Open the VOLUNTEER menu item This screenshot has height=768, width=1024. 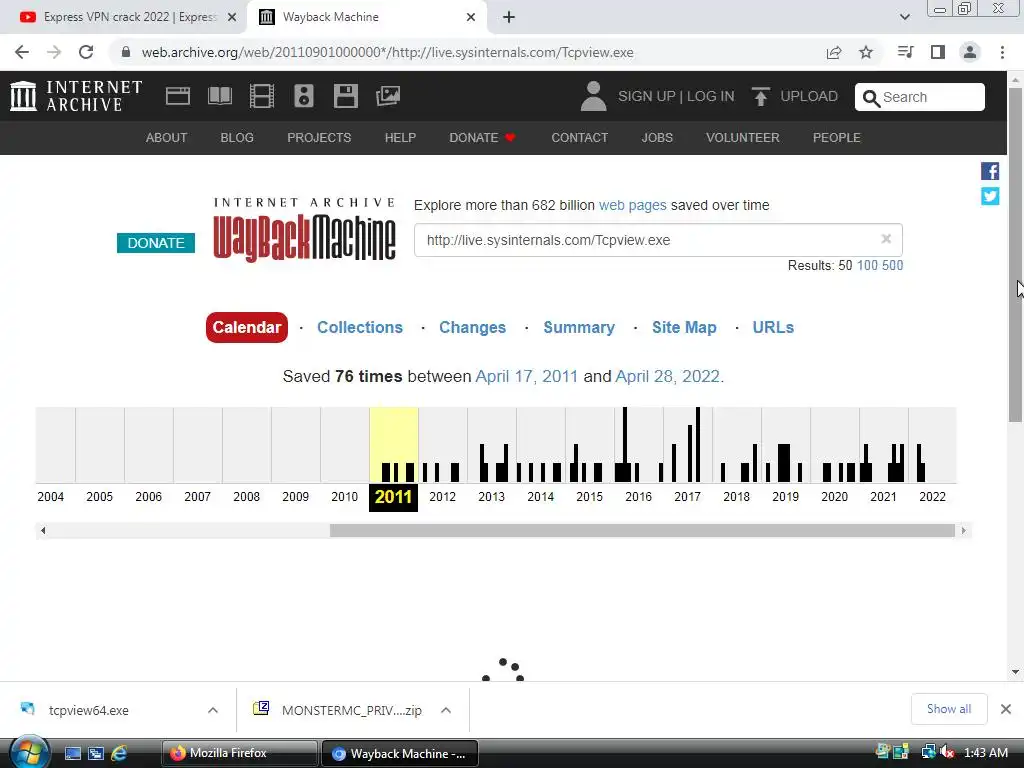point(743,138)
